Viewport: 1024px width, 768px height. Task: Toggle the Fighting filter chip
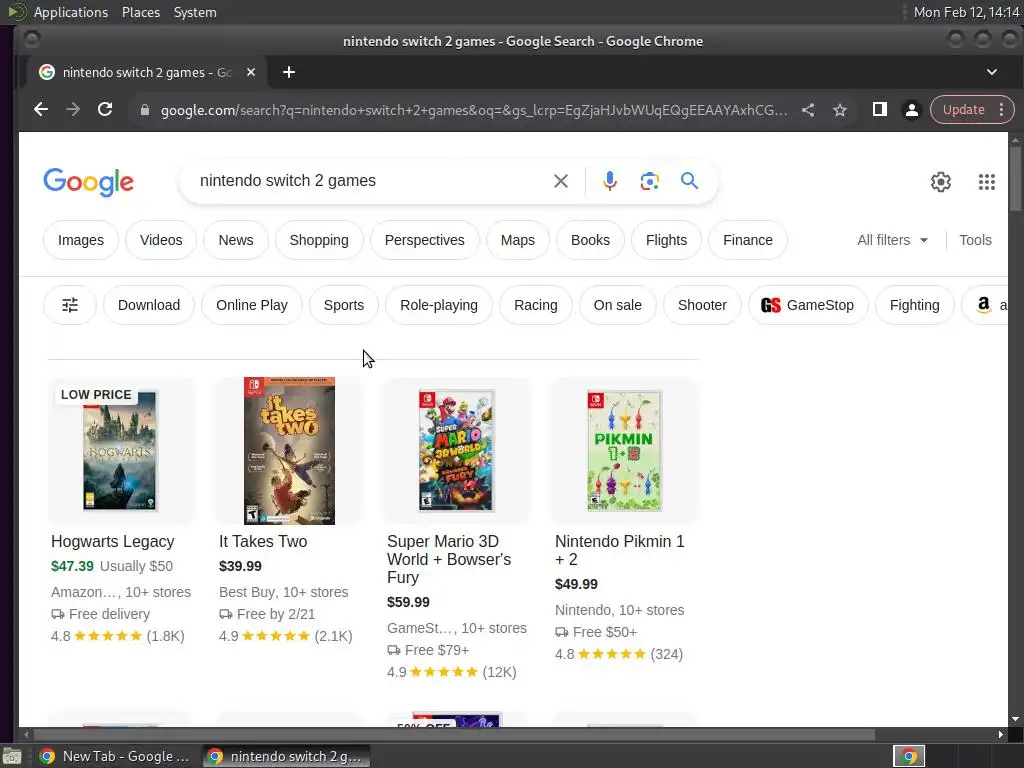(x=914, y=305)
